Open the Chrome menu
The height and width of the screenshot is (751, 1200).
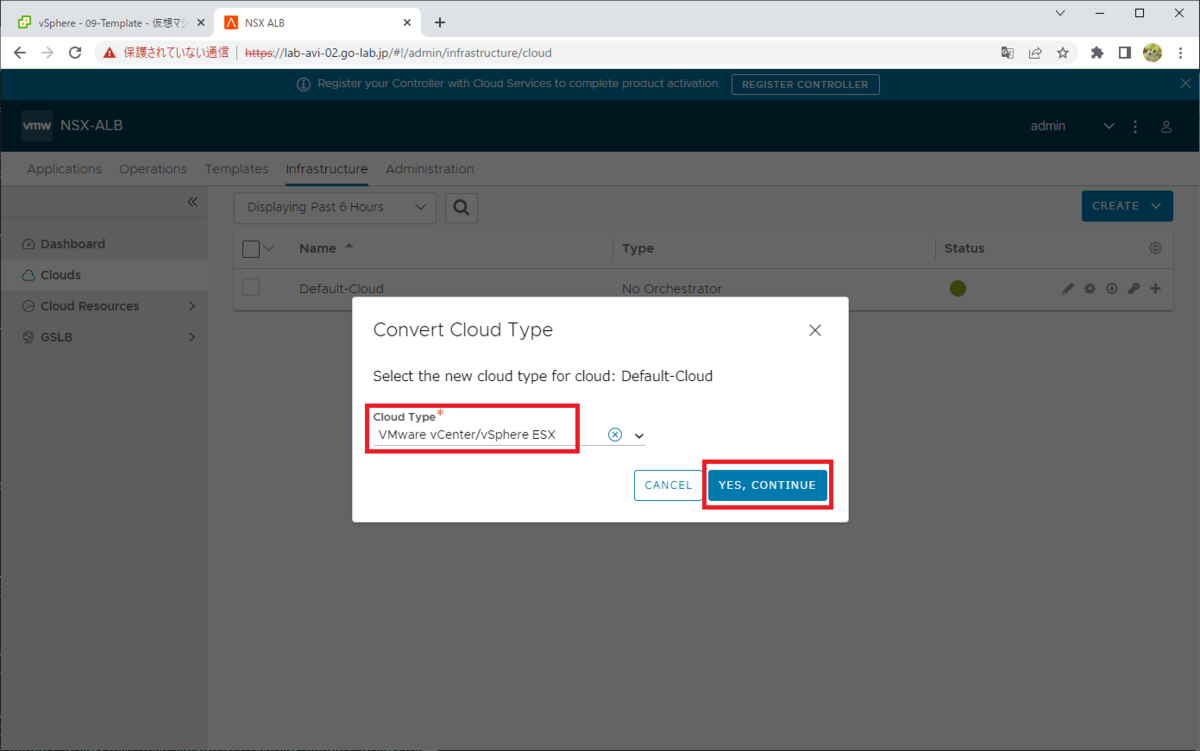[x=1180, y=53]
